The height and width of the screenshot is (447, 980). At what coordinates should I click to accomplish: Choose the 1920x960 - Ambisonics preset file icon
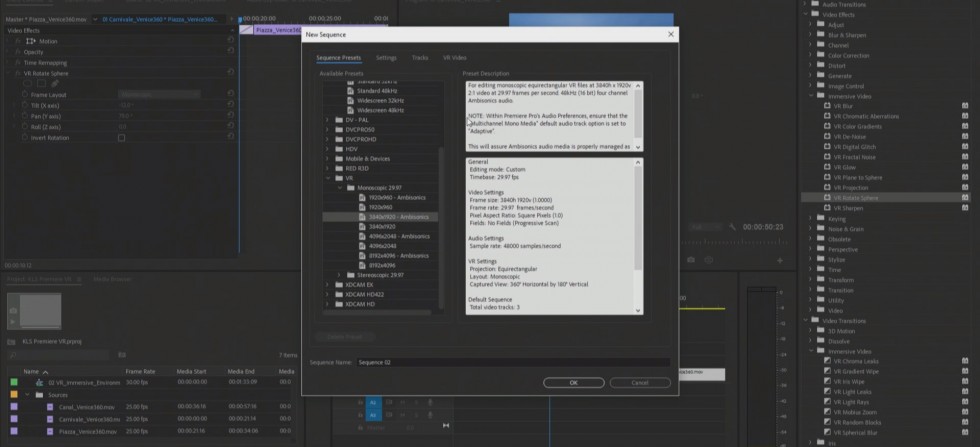[363, 198]
